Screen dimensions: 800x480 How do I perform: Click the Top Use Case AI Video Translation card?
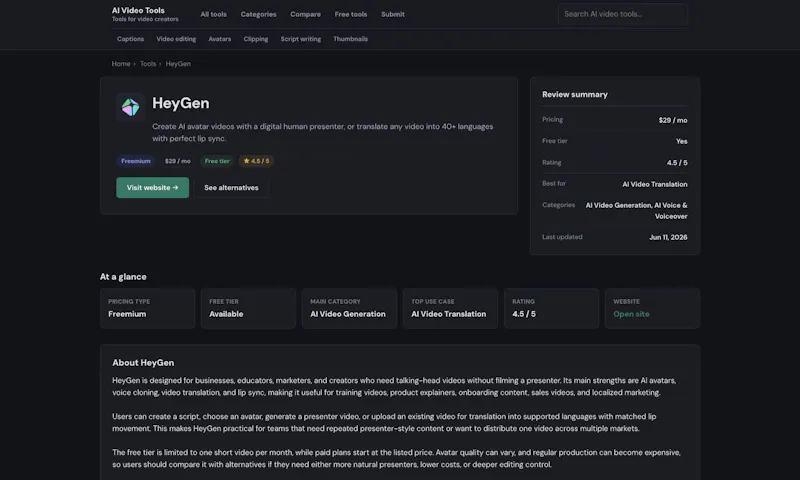tap(450, 308)
